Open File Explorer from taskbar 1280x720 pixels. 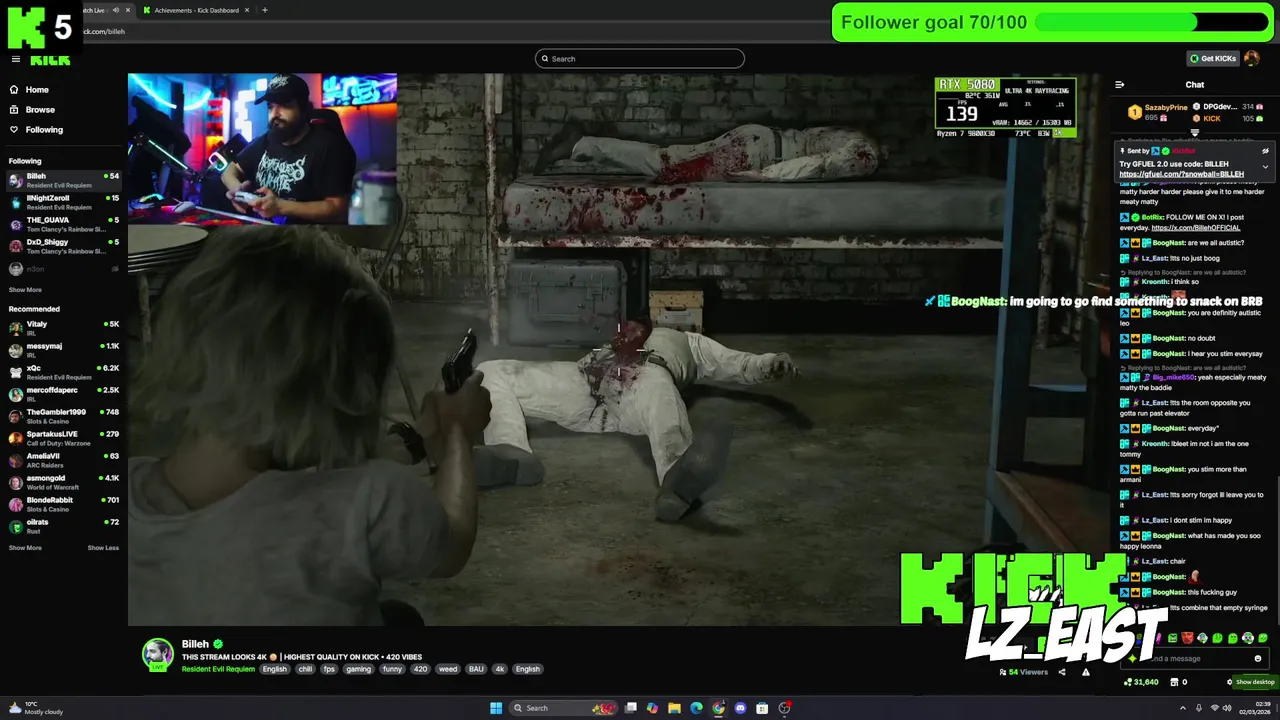(674, 708)
